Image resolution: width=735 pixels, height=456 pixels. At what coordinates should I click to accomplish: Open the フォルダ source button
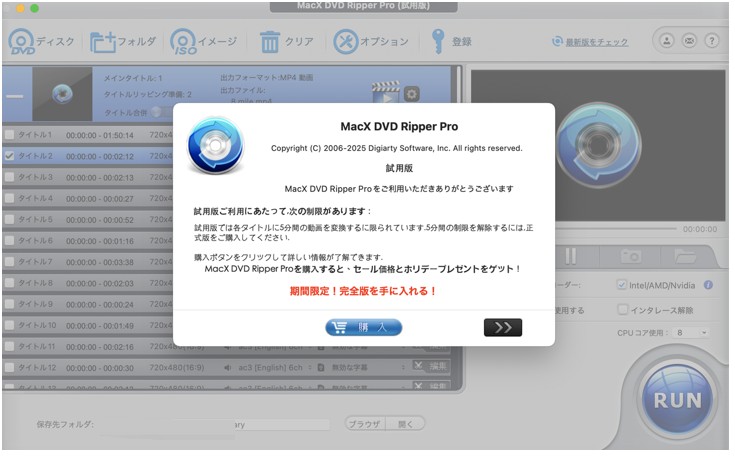coord(123,42)
